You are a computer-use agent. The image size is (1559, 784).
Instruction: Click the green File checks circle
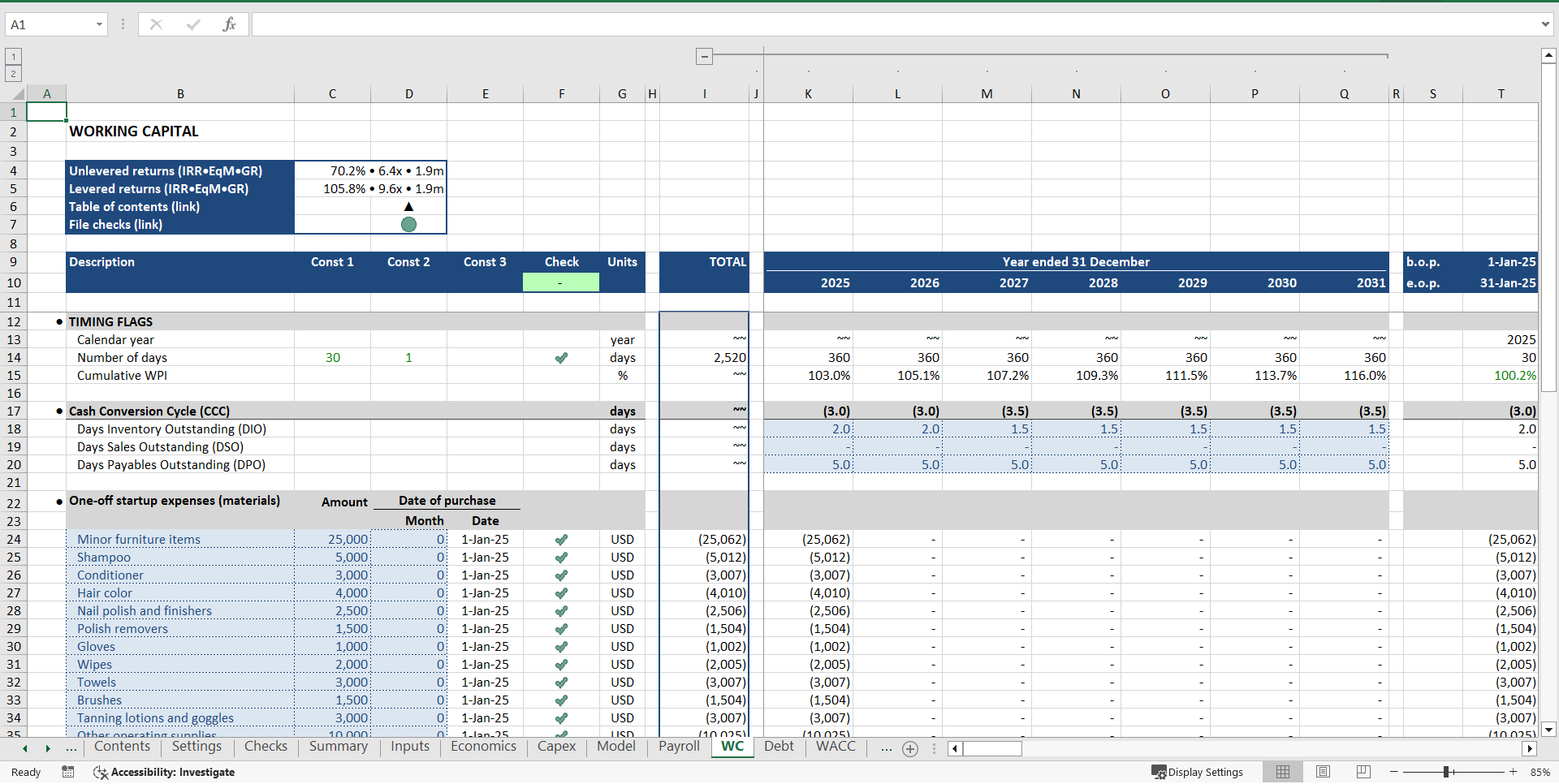(408, 224)
